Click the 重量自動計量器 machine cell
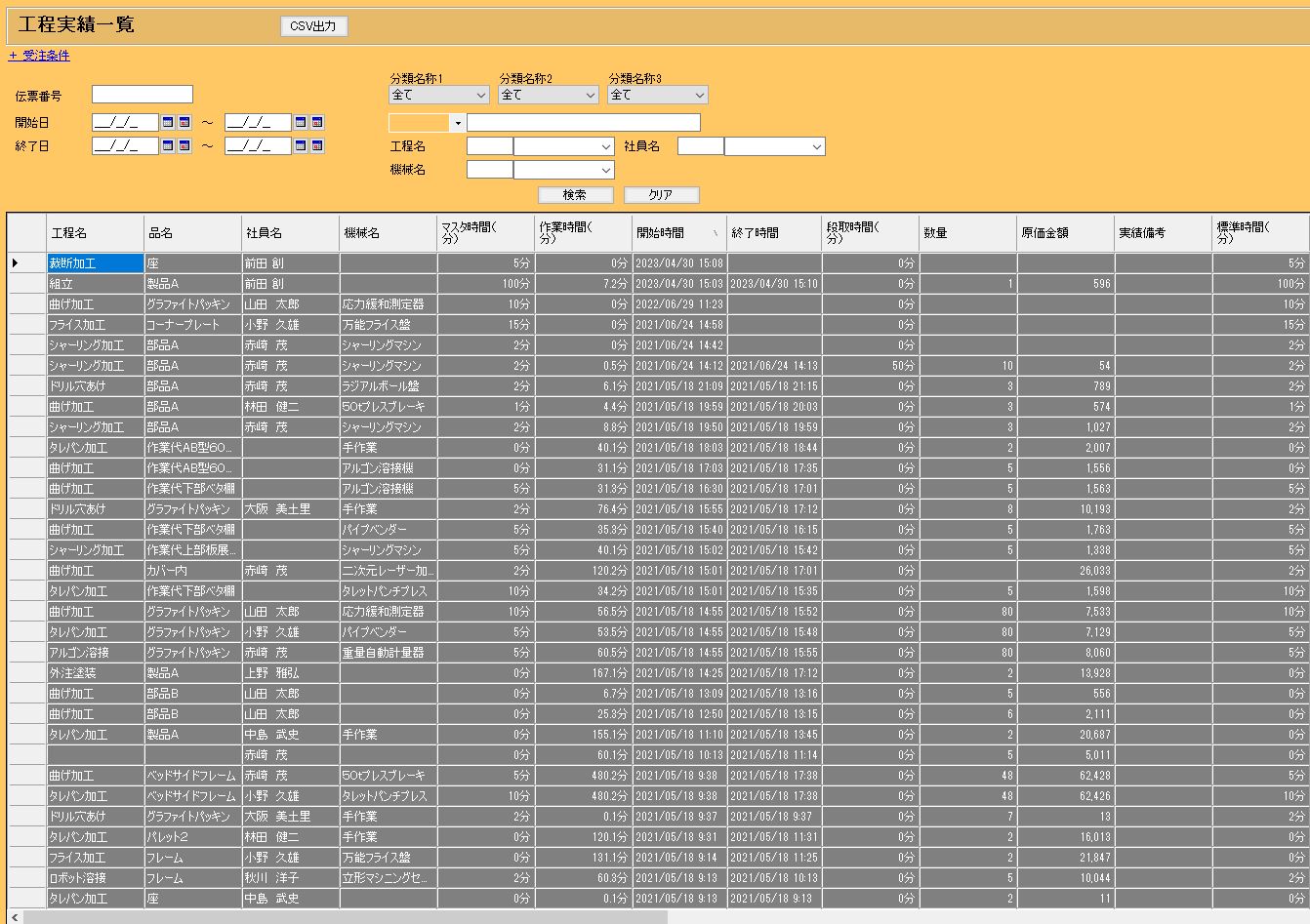The width and height of the screenshot is (1310, 924). click(x=389, y=653)
